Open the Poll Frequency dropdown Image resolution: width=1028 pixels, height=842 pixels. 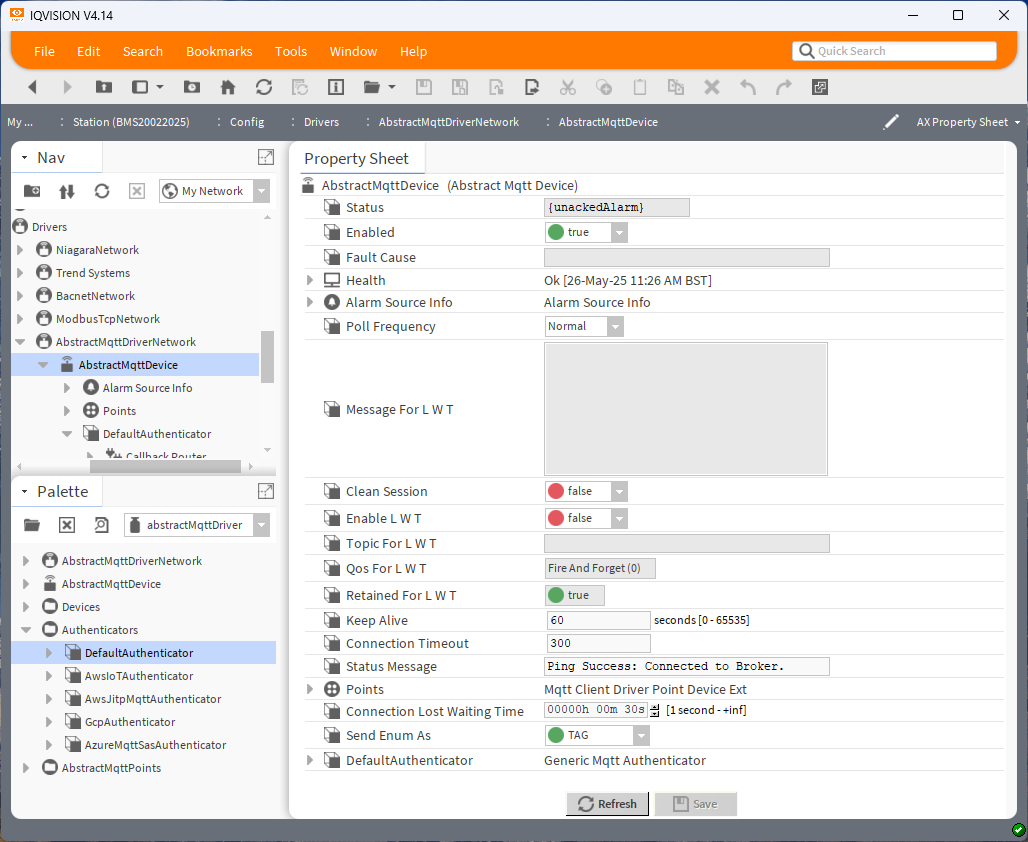584,326
